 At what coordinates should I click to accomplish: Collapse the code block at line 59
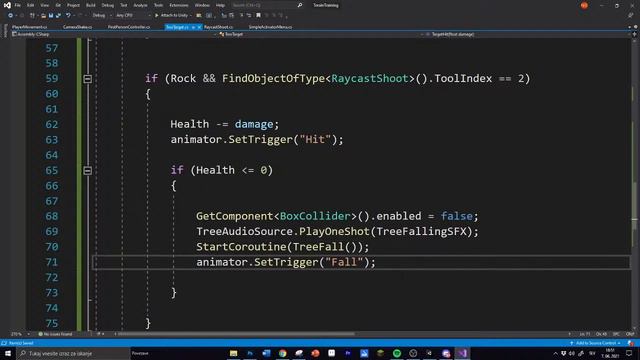coord(87,79)
